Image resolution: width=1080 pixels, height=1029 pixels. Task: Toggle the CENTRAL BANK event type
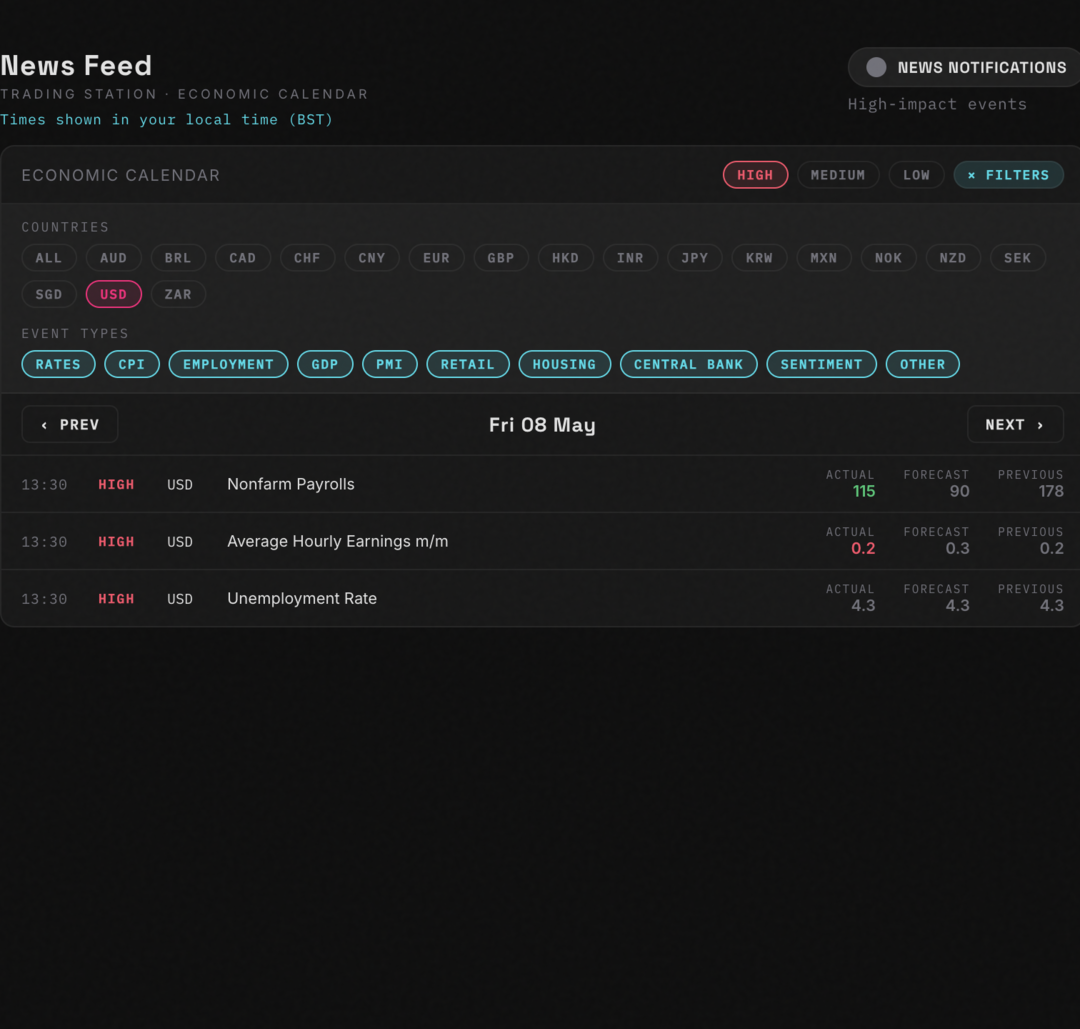[688, 364]
